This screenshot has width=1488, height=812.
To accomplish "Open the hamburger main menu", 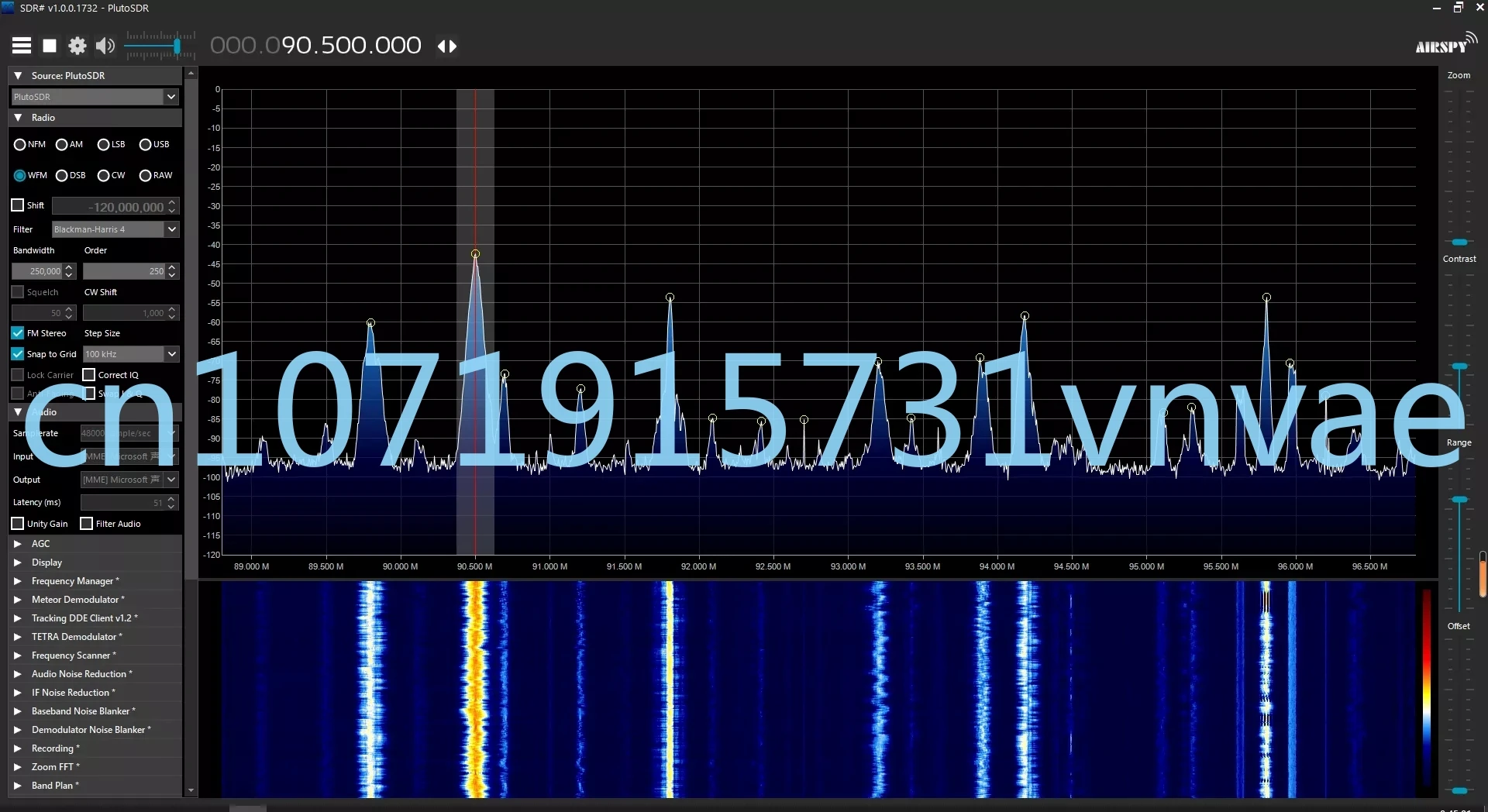I will coord(22,46).
